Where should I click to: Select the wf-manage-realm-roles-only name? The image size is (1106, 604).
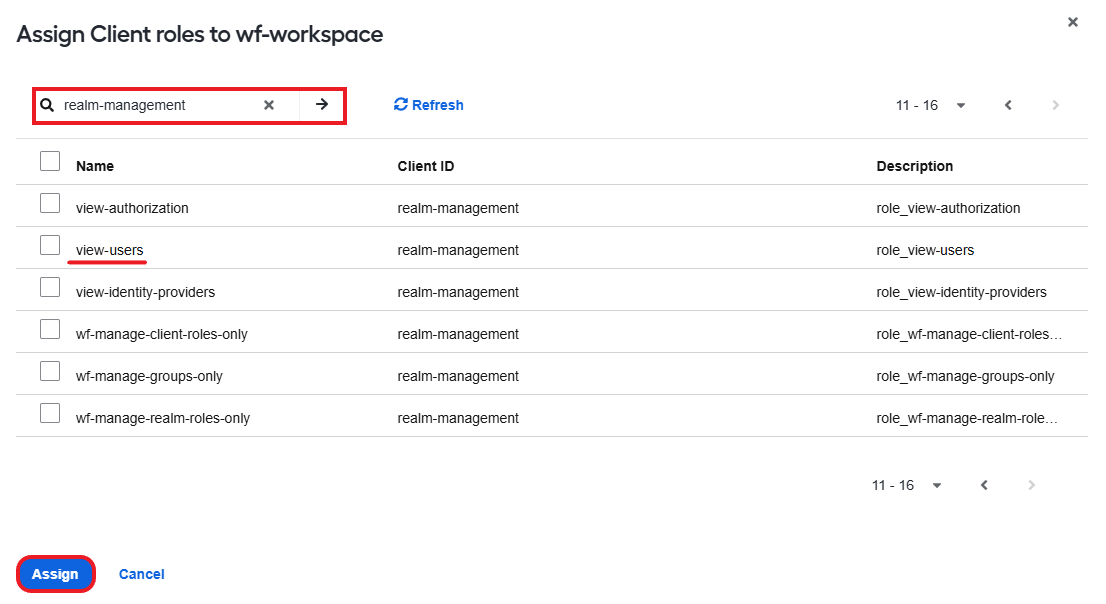[163, 418]
